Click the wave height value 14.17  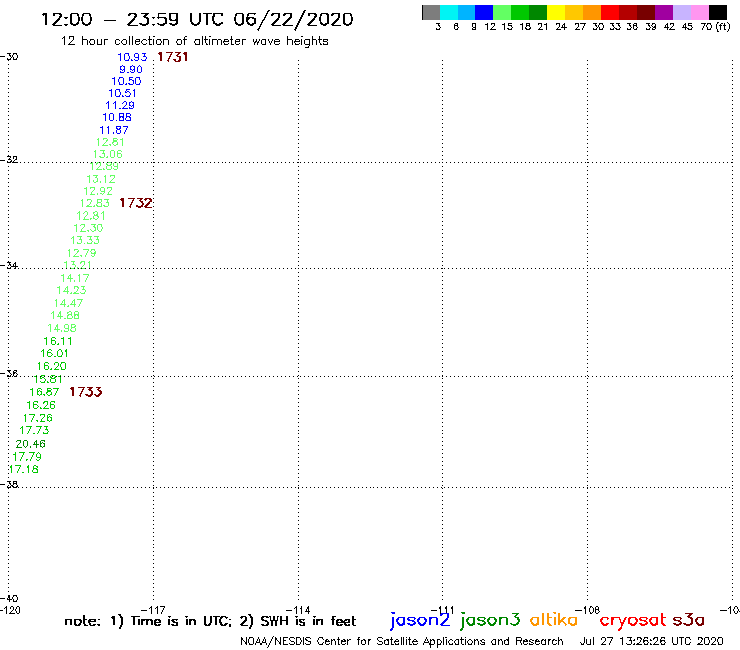75,278
